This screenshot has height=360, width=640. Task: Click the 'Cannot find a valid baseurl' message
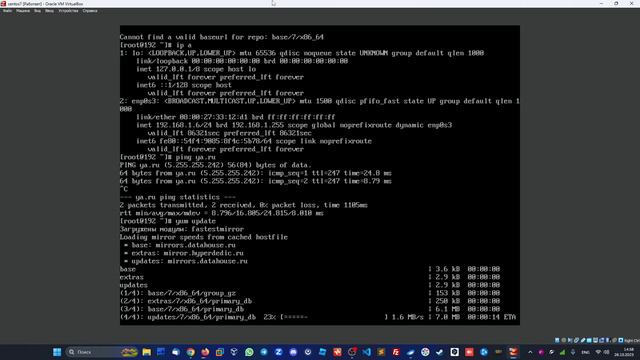[222, 37]
